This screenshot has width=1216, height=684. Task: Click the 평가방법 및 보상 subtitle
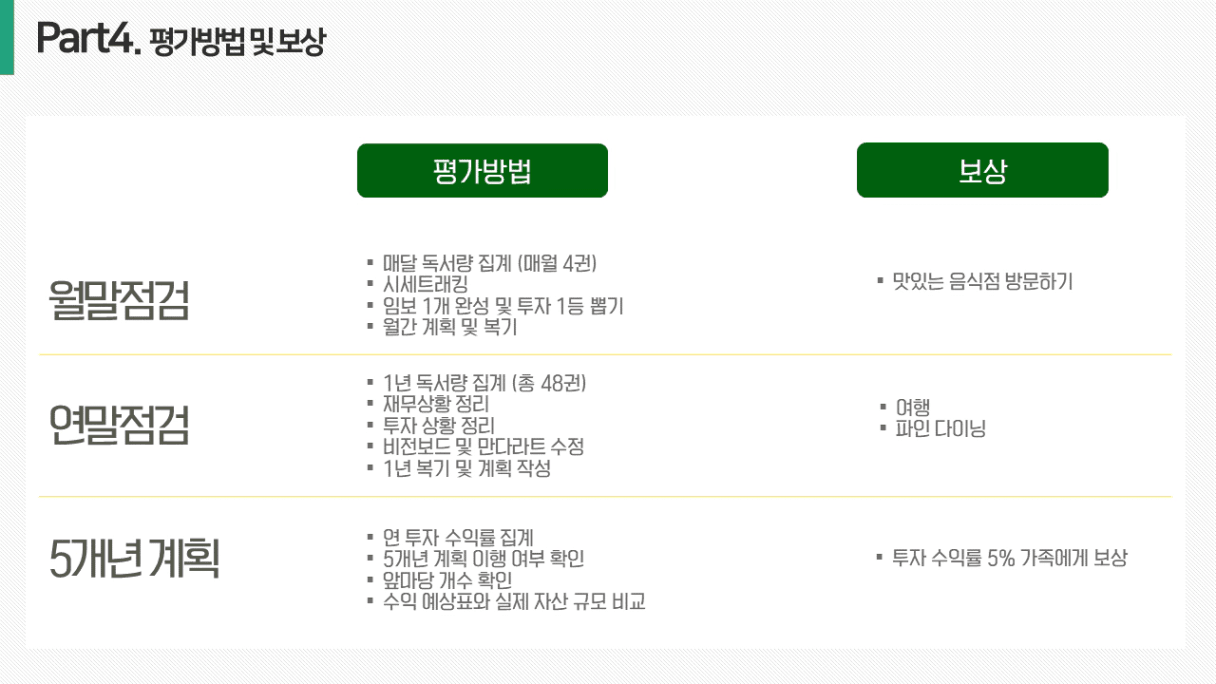pyautogui.click(x=237, y=42)
